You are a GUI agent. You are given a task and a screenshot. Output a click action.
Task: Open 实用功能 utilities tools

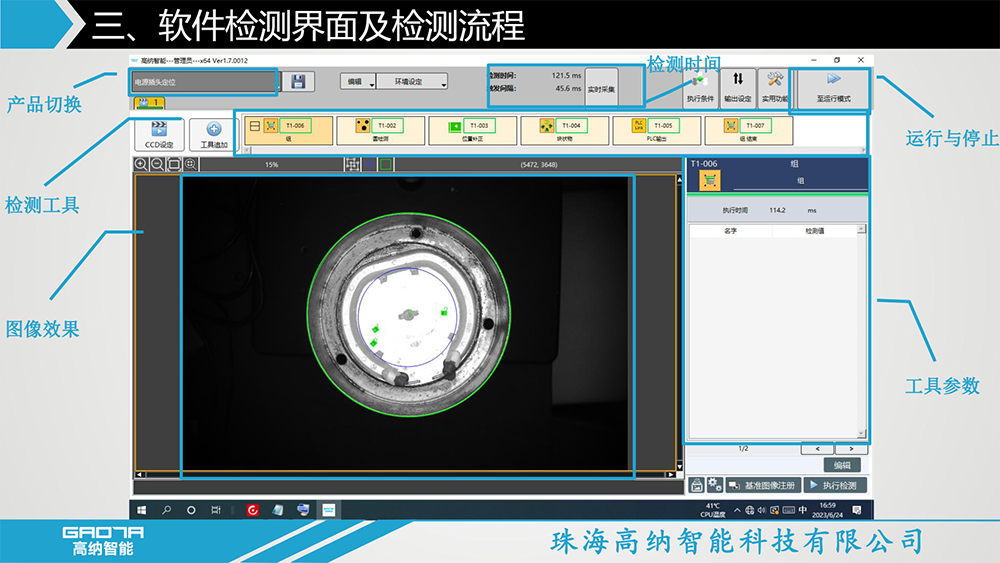click(x=774, y=88)
